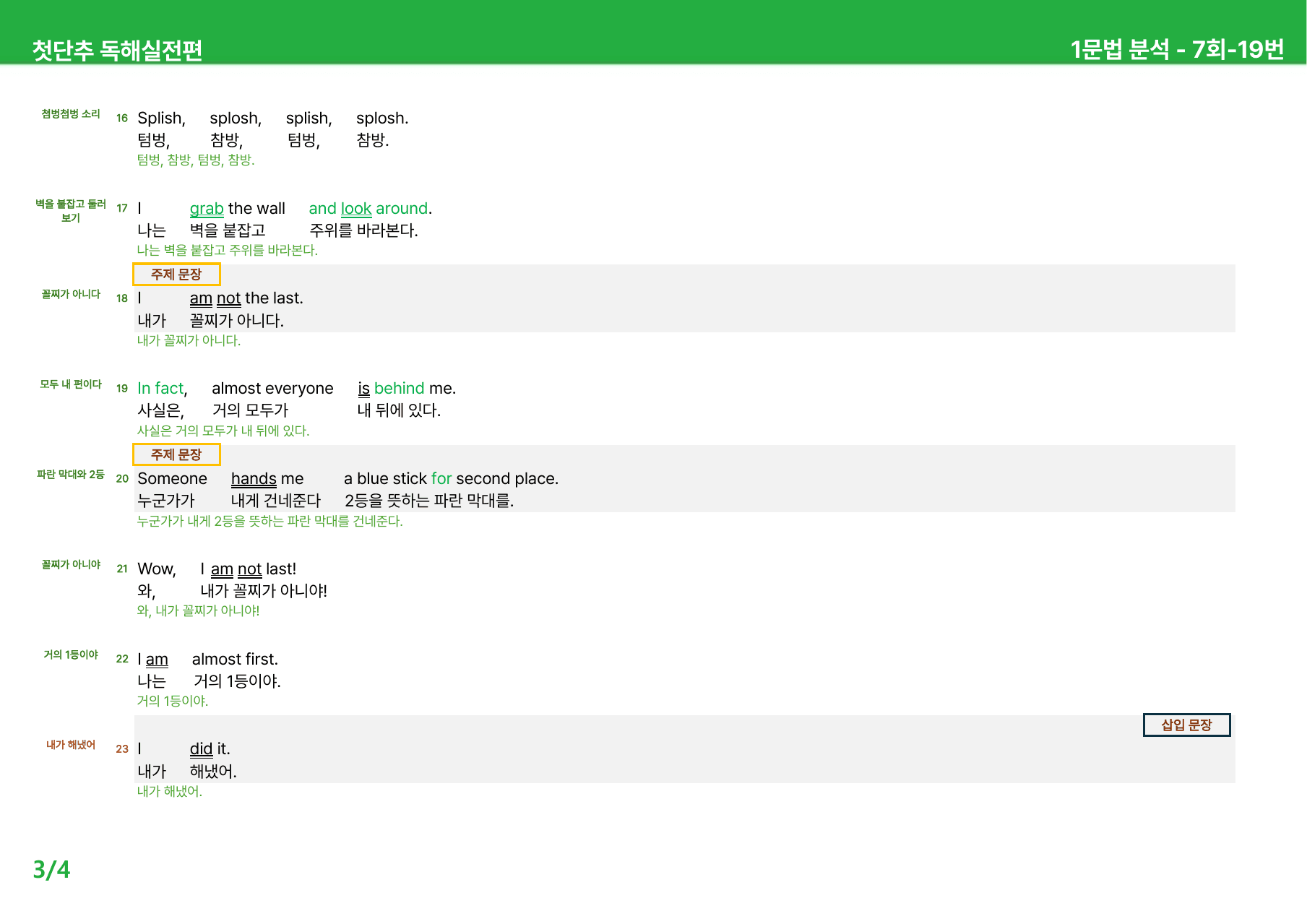Click the underlined word 'grab'
The height and width of the screenshot is (924, 1307).
pos(207,209)
